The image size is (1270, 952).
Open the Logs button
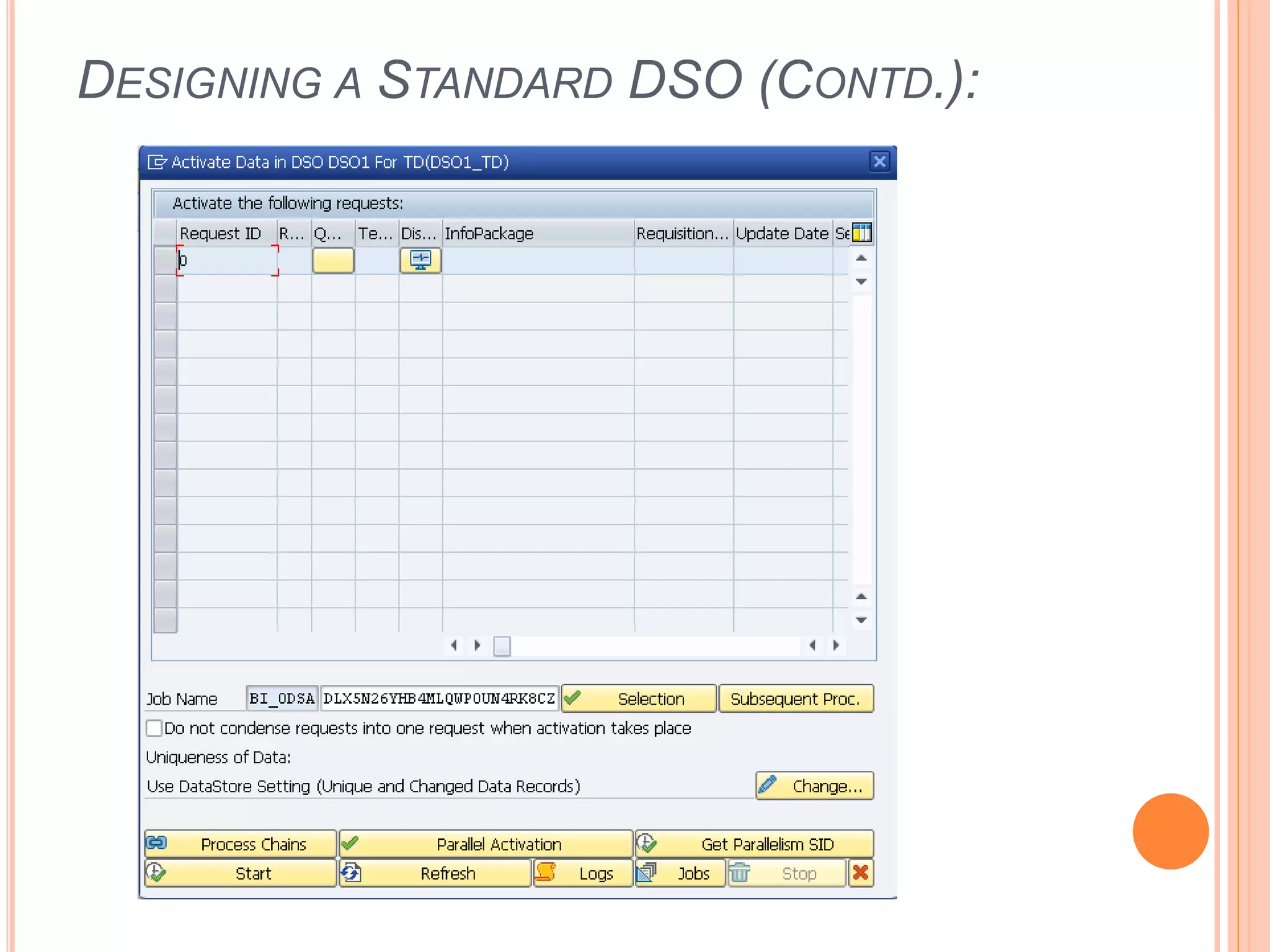click(x=583, y=873)
